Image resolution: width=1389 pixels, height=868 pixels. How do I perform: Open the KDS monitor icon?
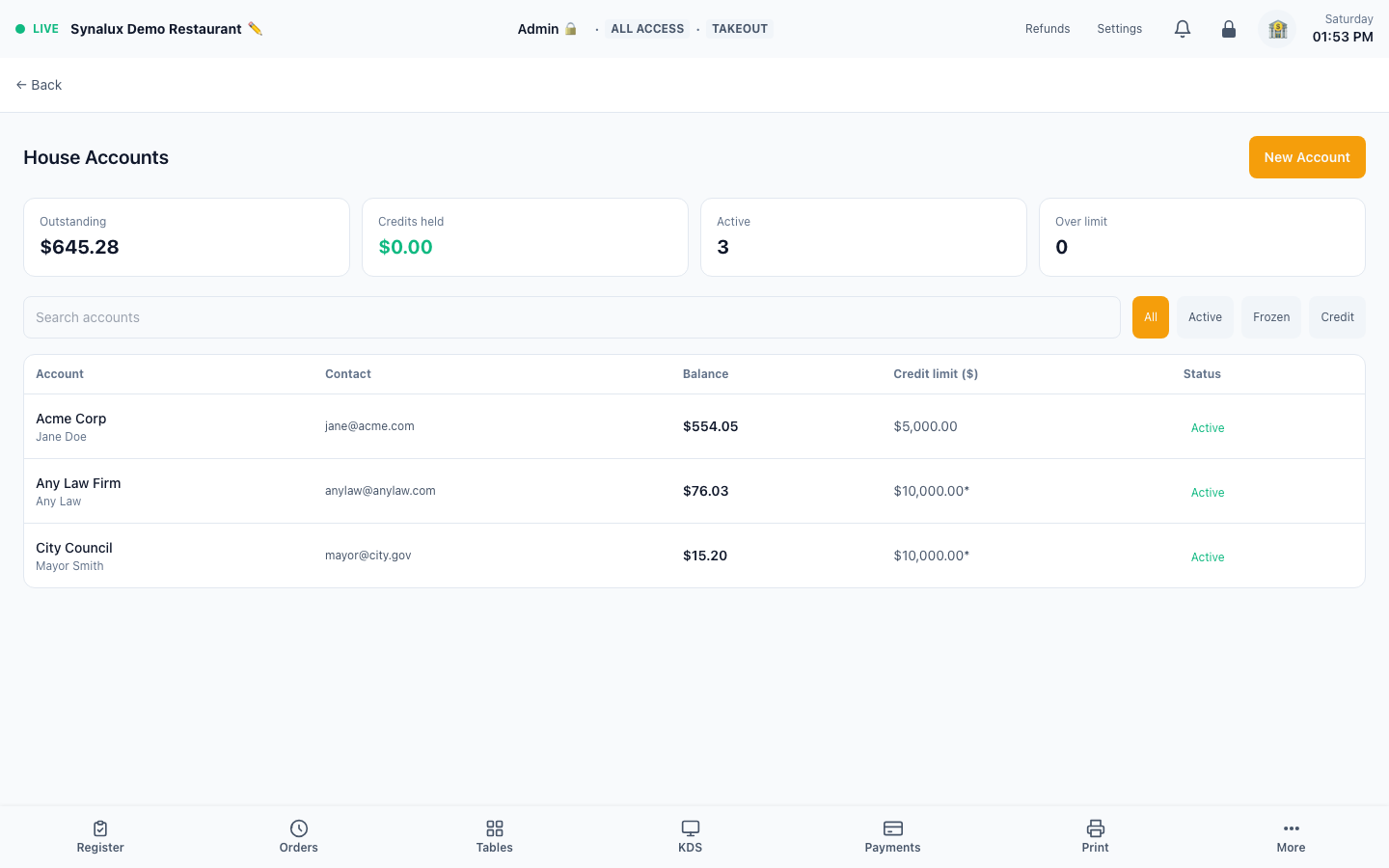click(x=691, y=828)
